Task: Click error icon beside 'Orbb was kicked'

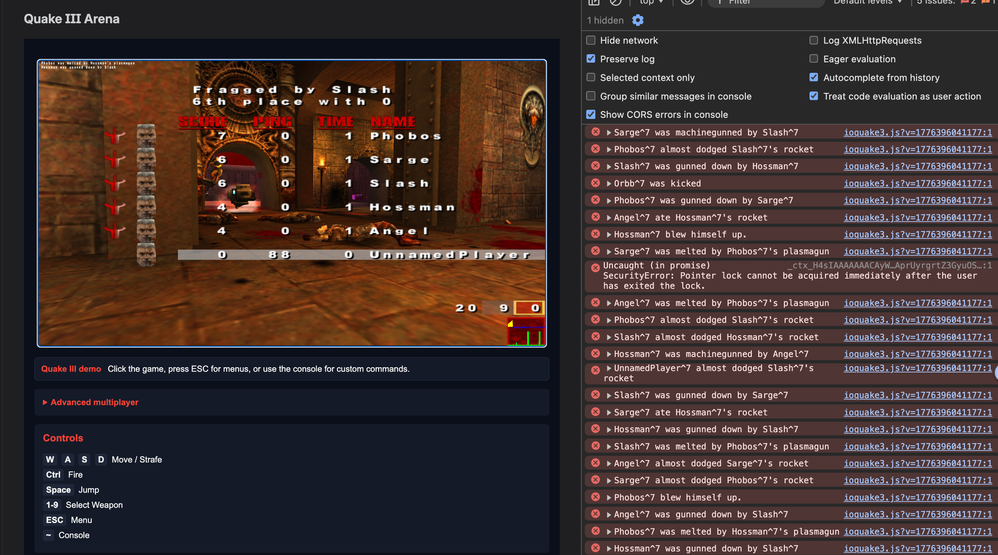Action: point(595,183)
